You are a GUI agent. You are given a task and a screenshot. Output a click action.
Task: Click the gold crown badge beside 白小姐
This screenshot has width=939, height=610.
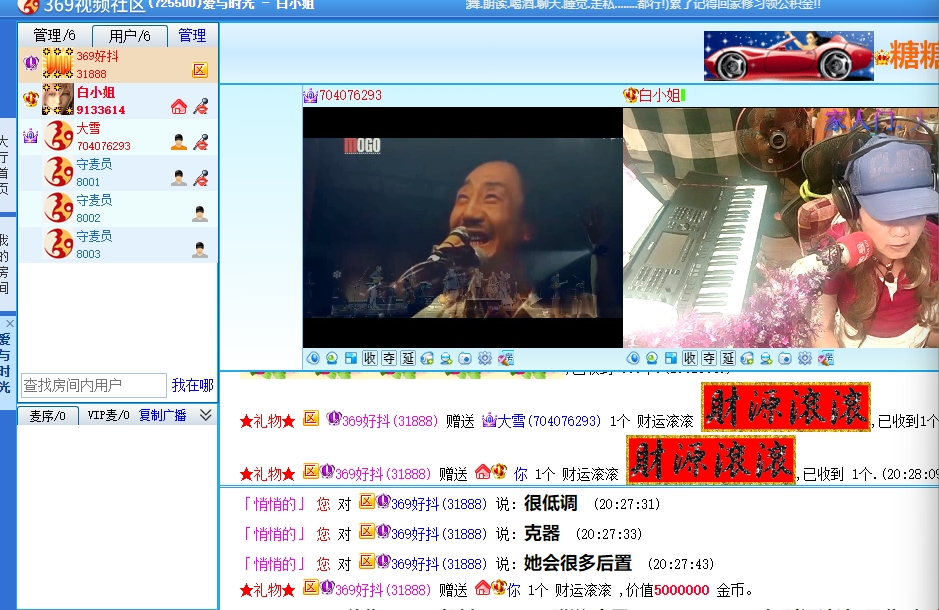[x=31, y=98]
